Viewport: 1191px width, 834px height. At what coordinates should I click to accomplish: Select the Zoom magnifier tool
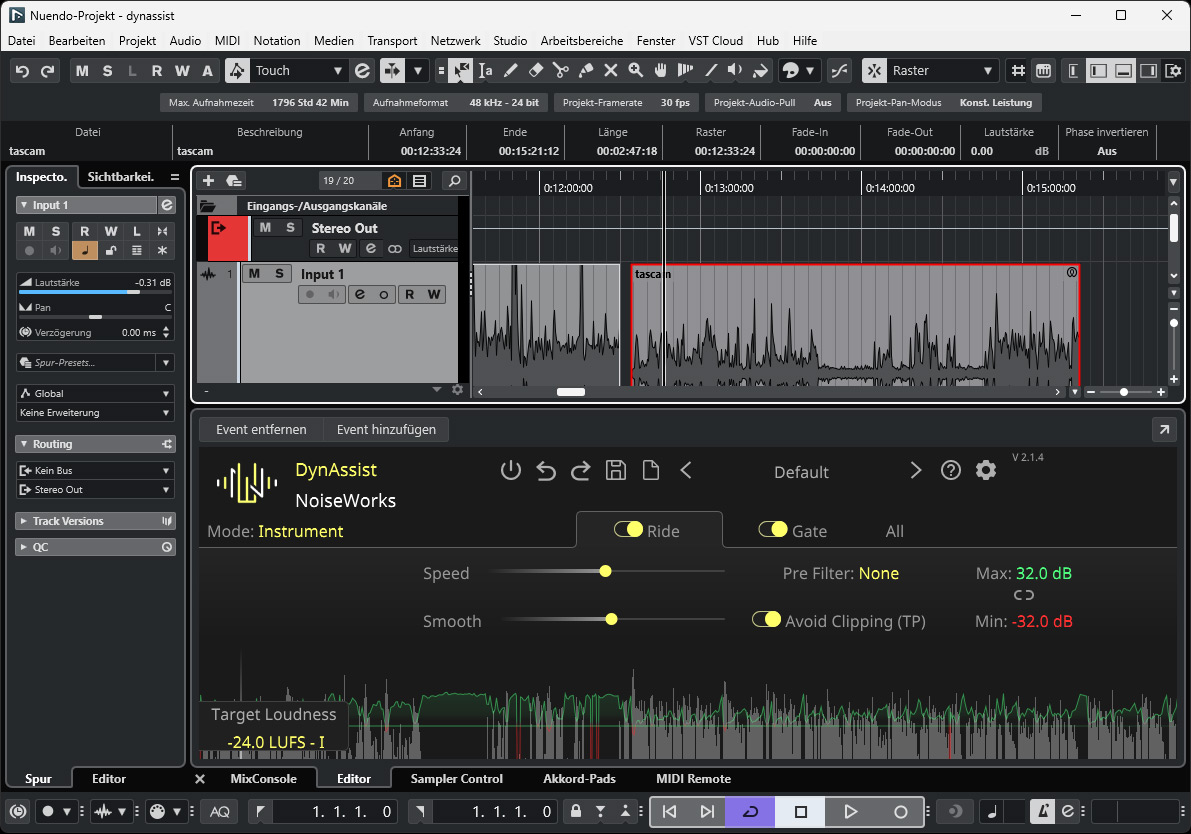point(636,71)
